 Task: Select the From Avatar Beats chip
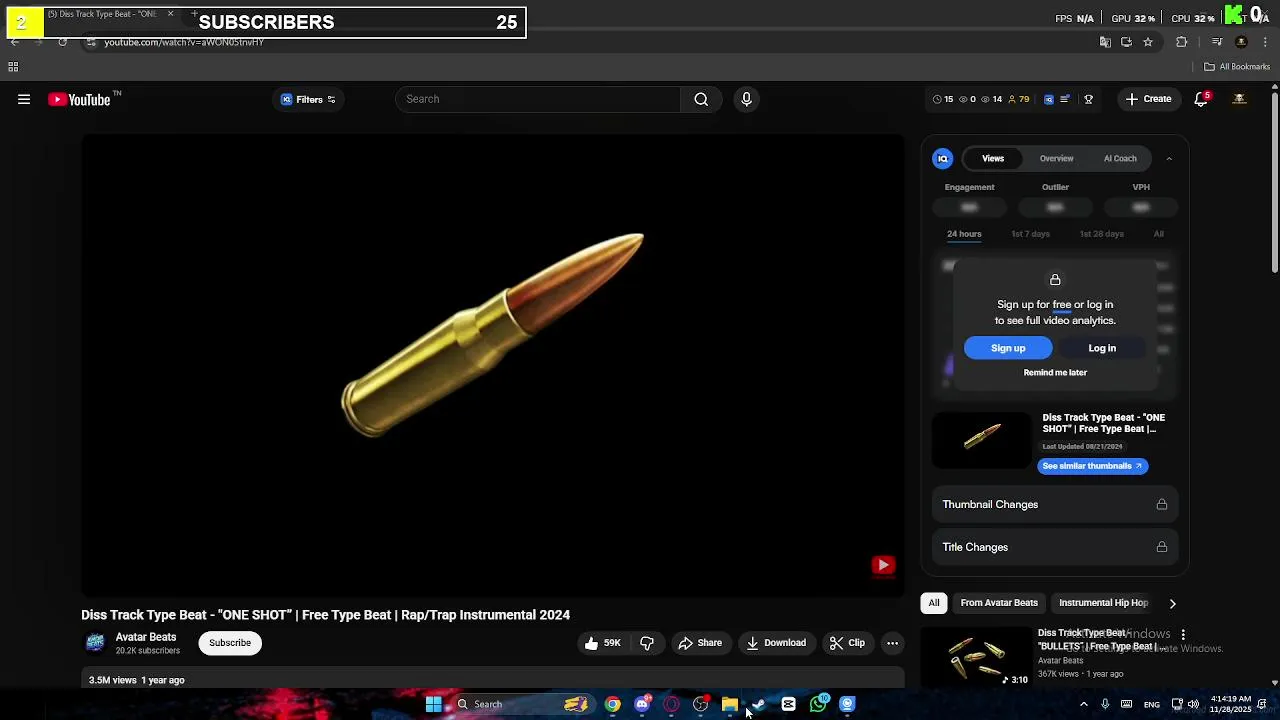click(x=999, y=603)
